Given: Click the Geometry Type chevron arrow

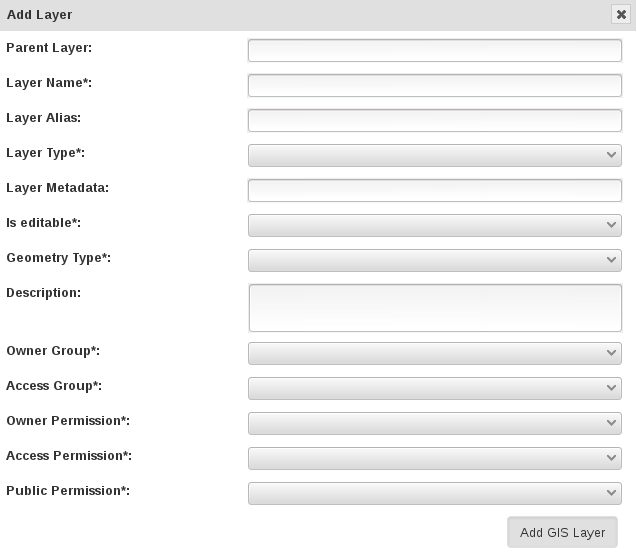Looking at the screenshot, I should [611, 260].
